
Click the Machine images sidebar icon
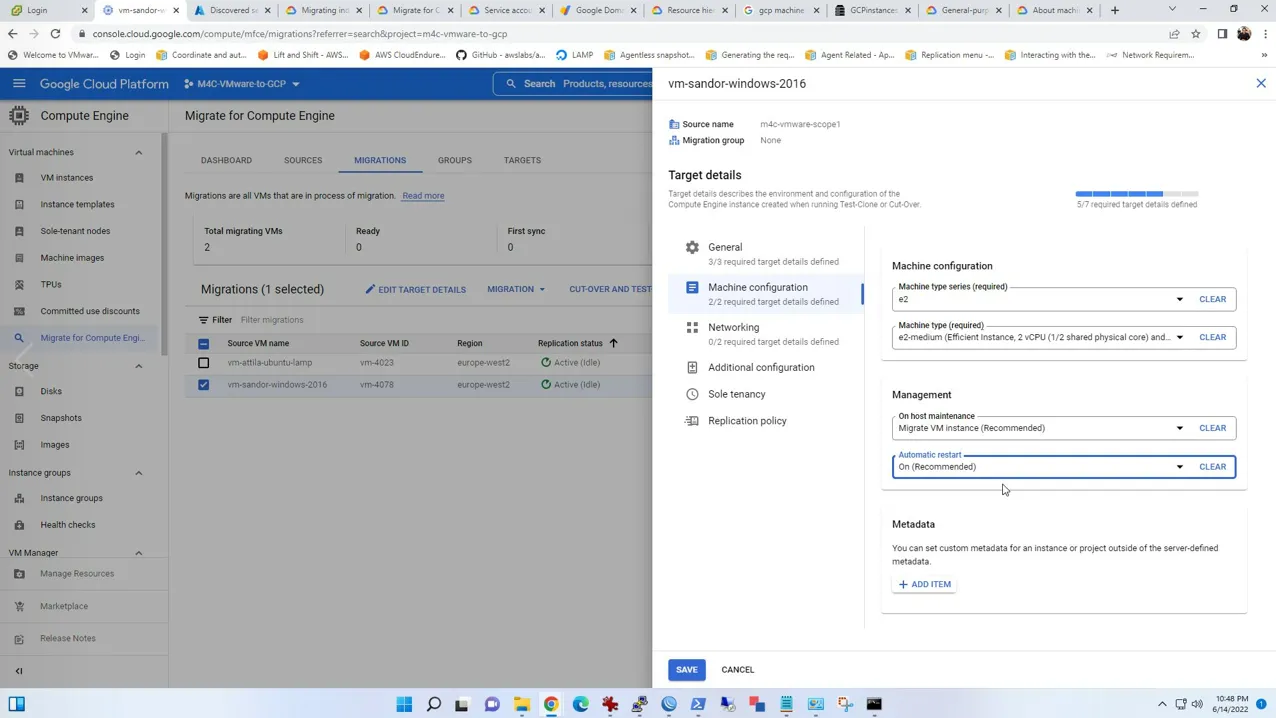19,258
